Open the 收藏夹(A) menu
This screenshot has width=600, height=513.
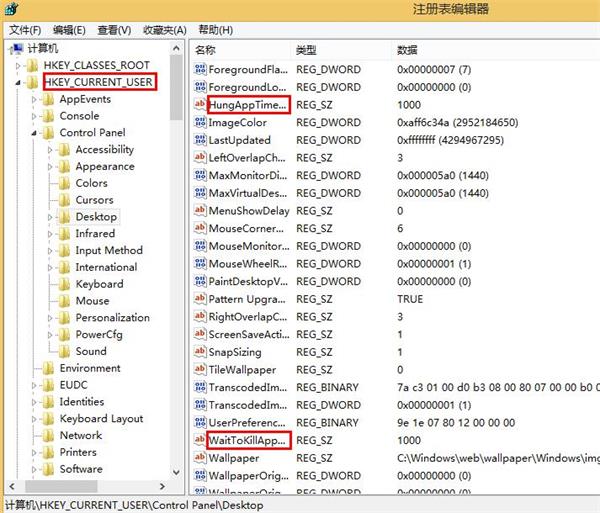164,30
